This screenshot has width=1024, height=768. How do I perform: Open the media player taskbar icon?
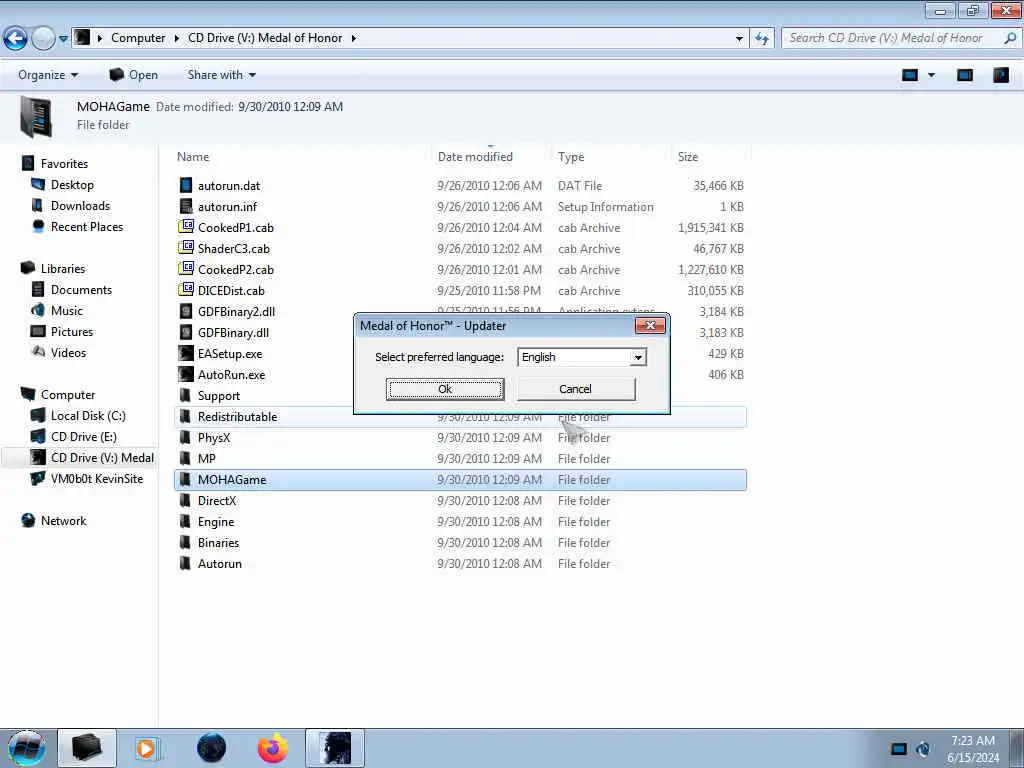(148, 748)
